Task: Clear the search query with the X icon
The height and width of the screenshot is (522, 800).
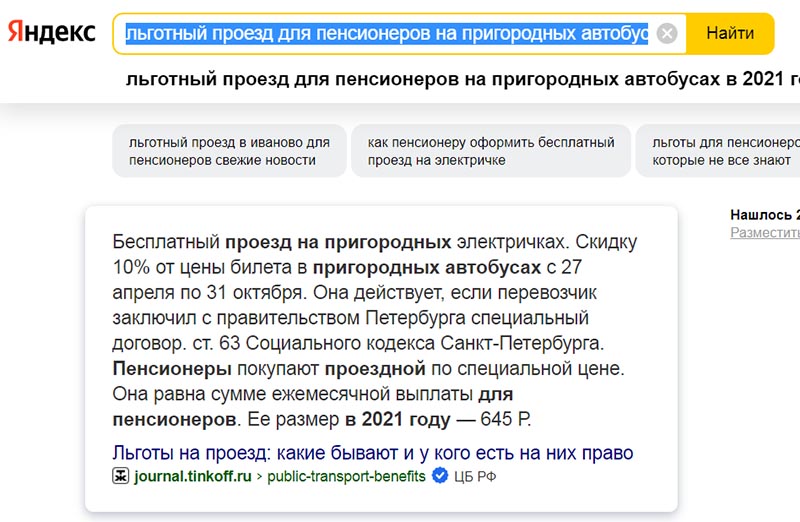Action: point(666,34)
